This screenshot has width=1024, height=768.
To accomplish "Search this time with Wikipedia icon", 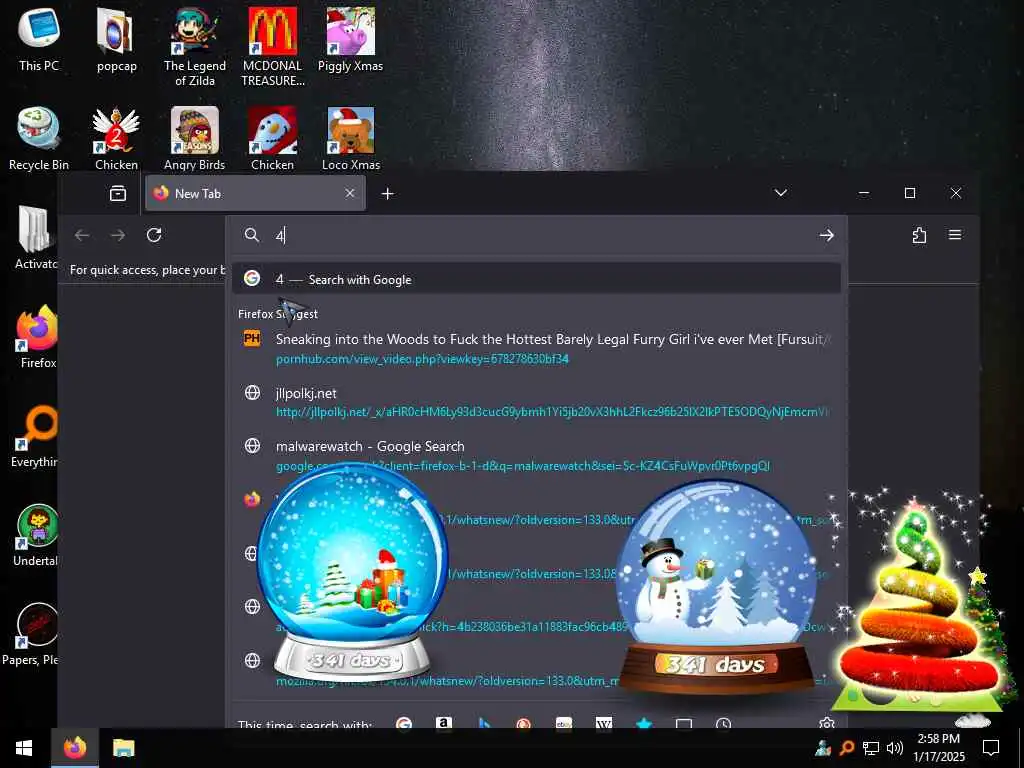I will pos(604,722).
